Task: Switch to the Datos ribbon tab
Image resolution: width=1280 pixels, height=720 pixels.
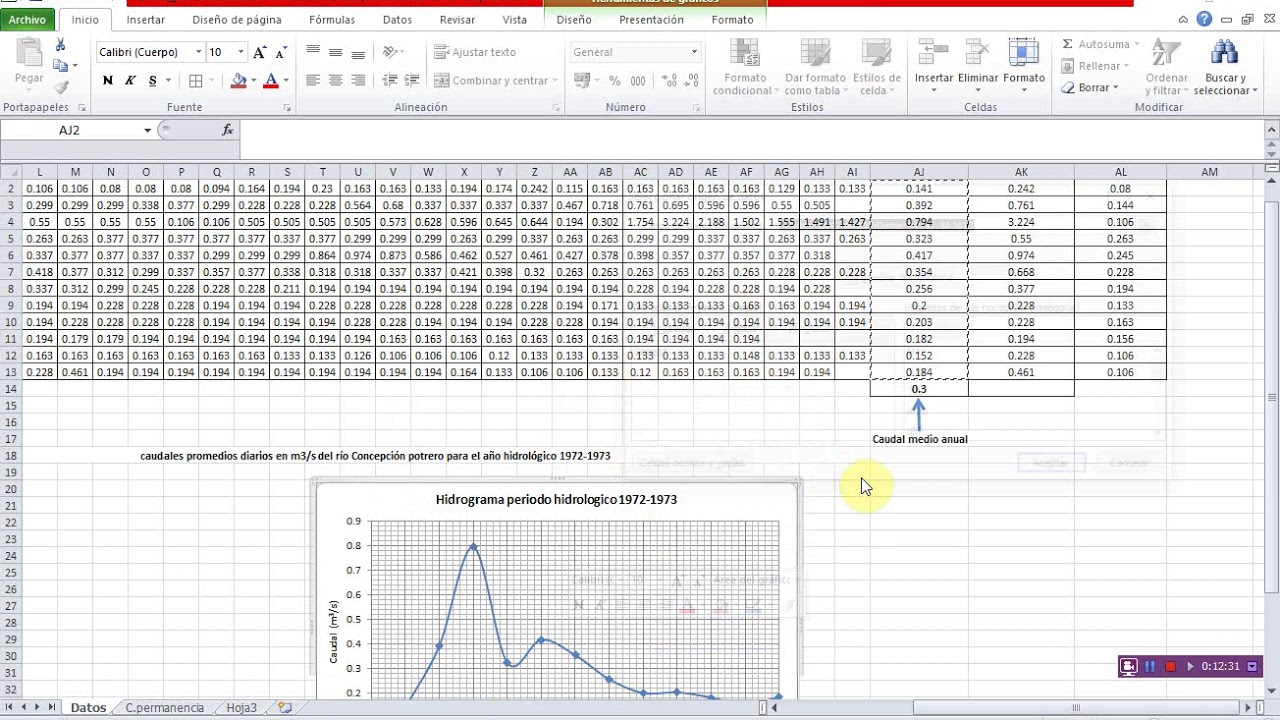Action: (397, 20)
